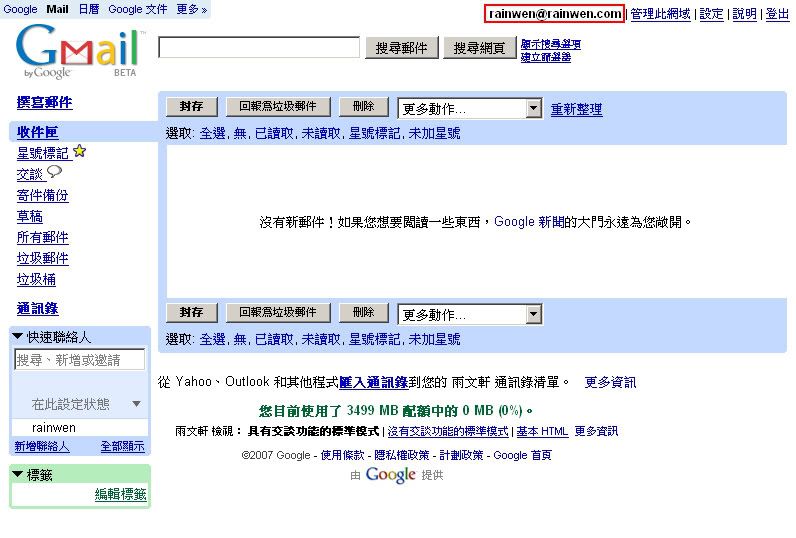Open the bottom 更多動作 dropdown
The image size is (796, 538).
(x=533, y=315)
